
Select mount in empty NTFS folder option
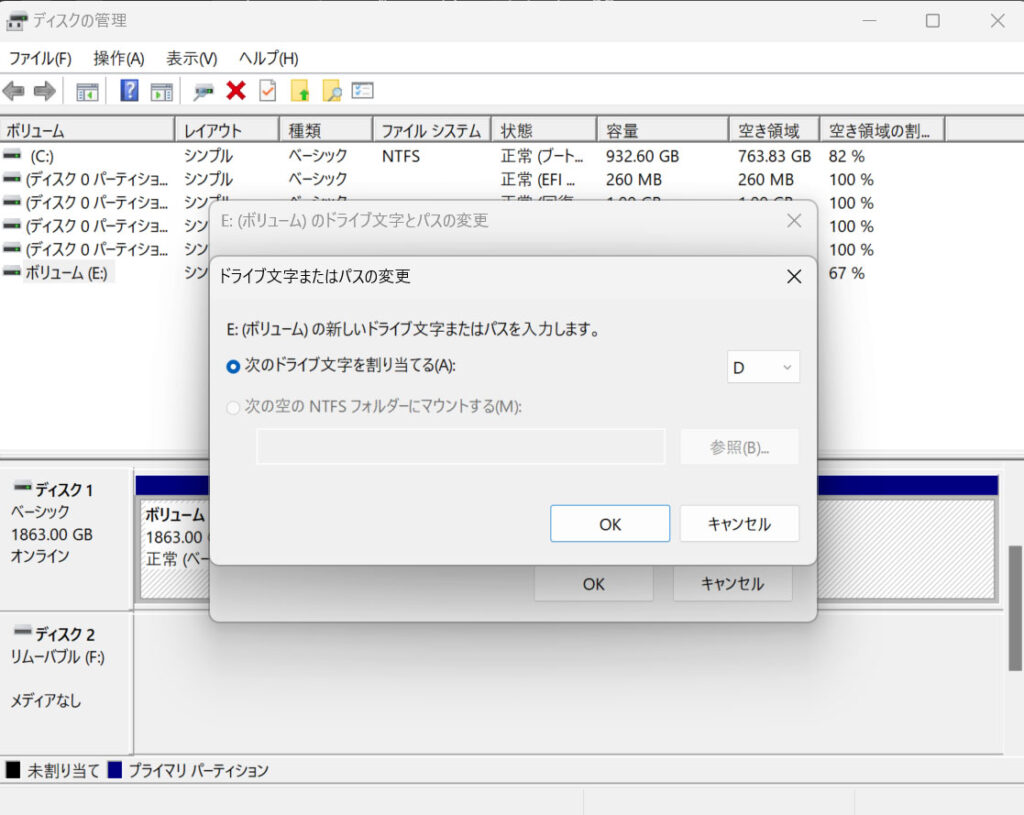click(234, 407)
